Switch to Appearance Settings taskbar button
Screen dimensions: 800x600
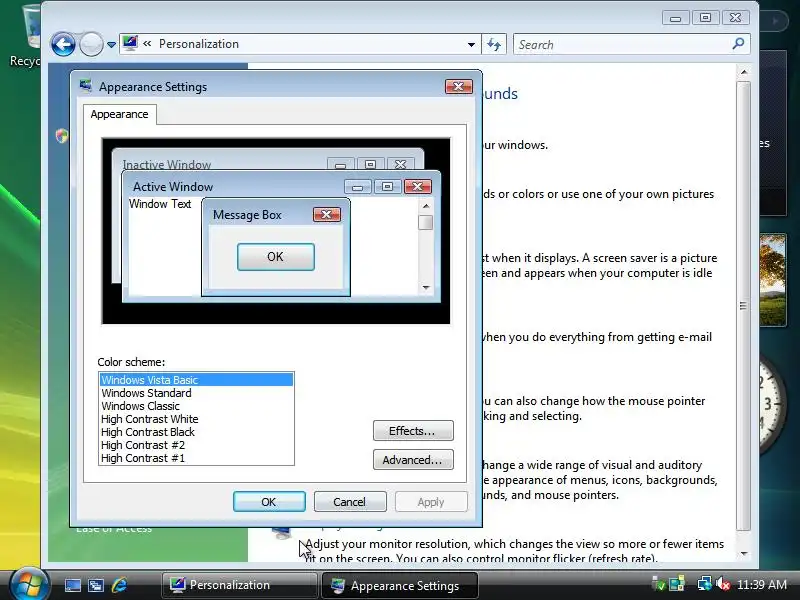coord(399,585)
